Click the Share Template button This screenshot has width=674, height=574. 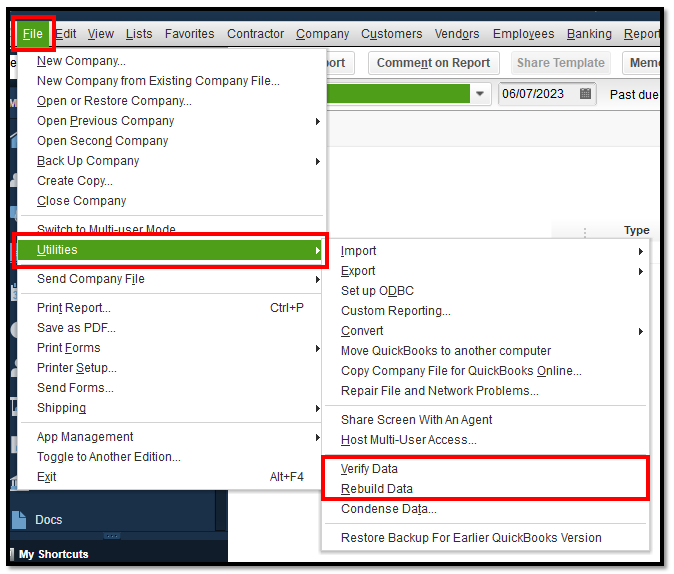561,63
